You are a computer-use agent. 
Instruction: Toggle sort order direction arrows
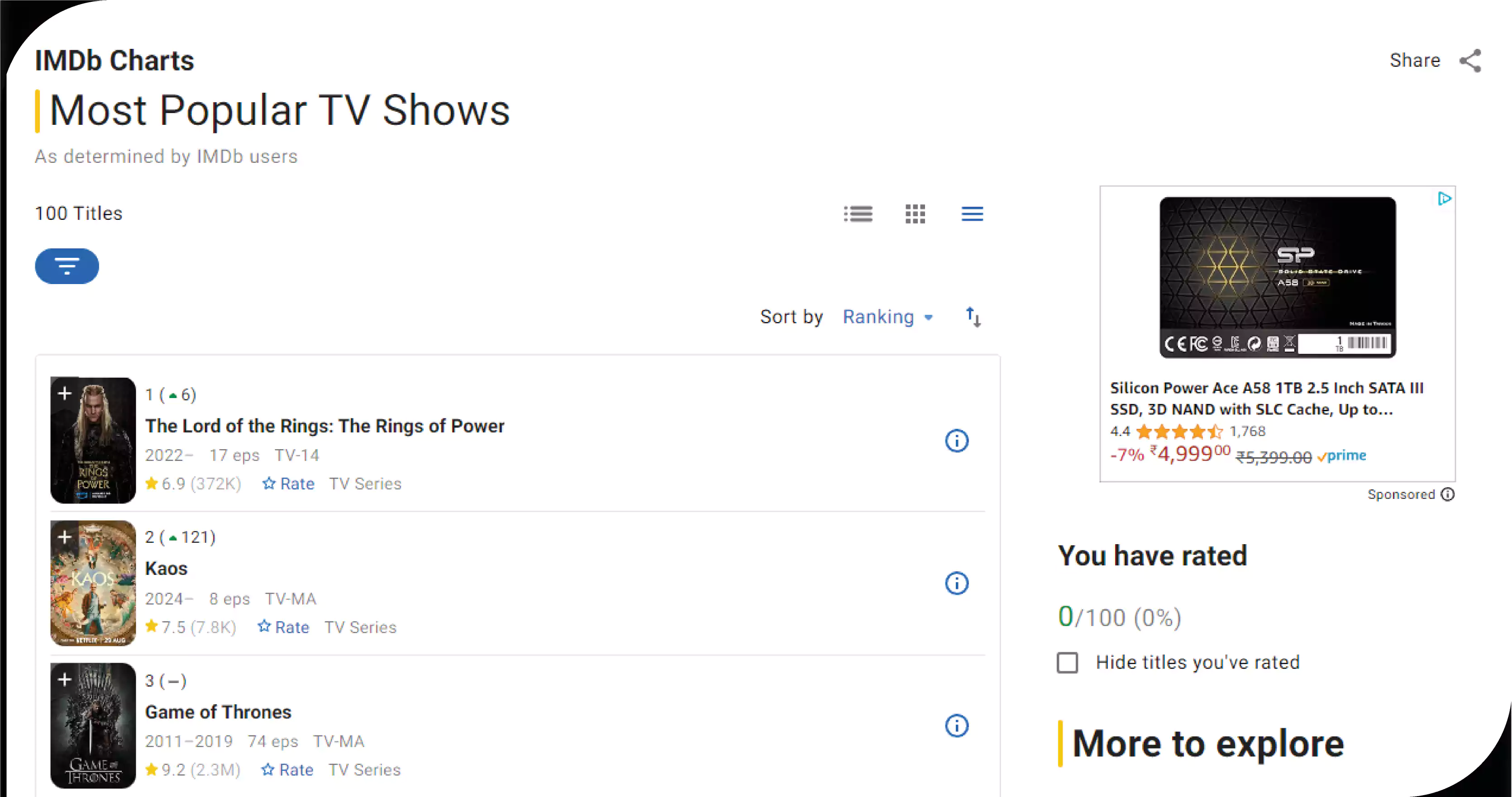[x=973, y=317]
